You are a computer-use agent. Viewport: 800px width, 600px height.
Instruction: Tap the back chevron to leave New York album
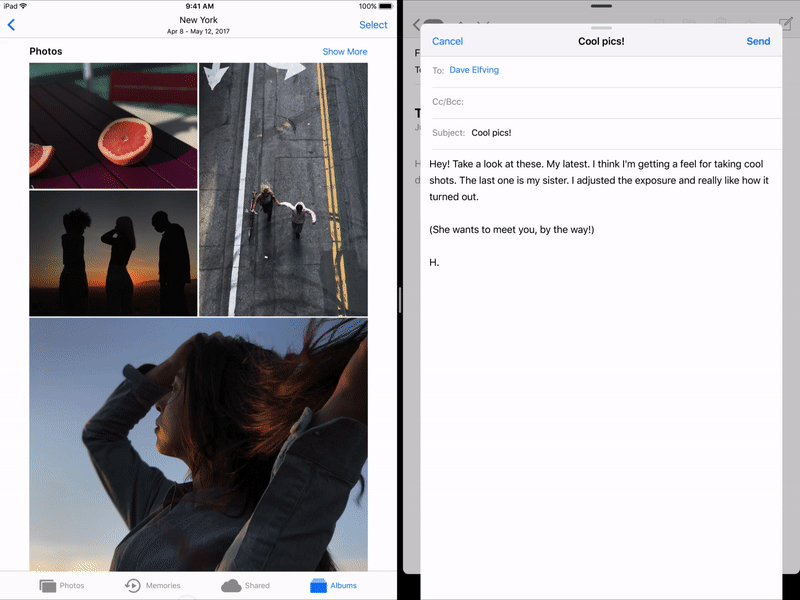coord(11,25)
